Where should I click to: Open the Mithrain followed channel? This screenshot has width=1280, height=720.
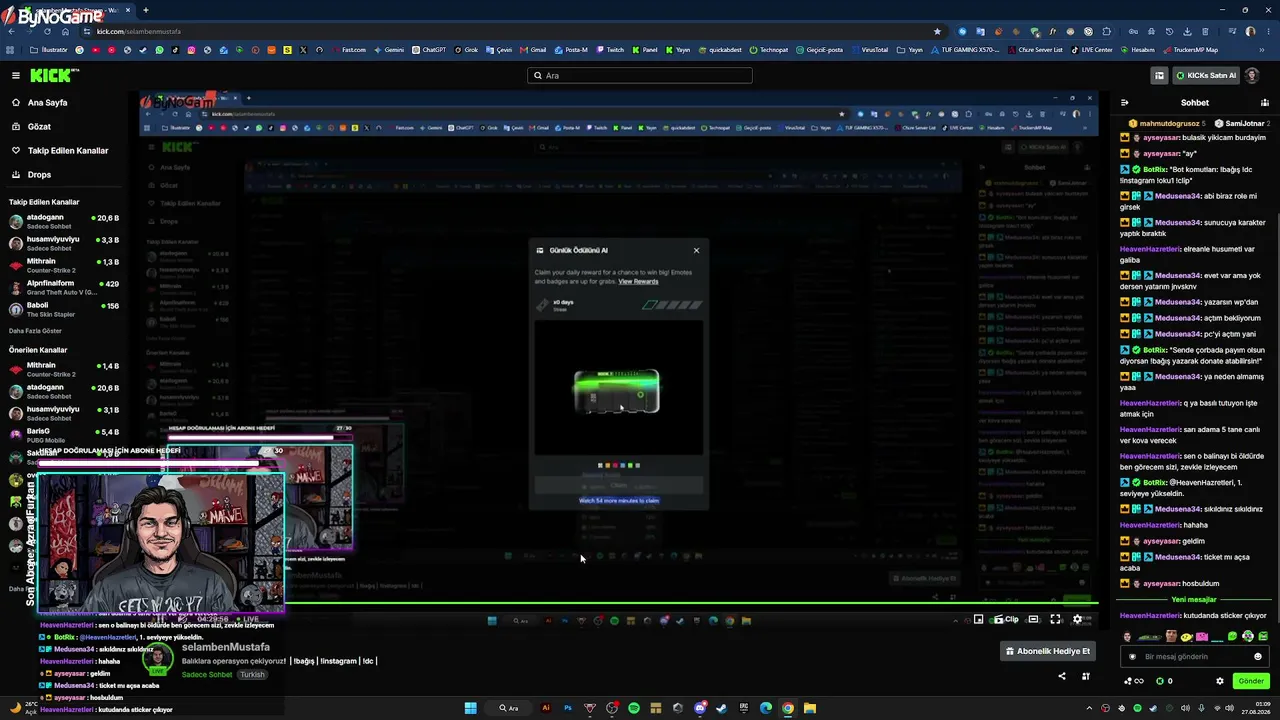tap(64, 265)
